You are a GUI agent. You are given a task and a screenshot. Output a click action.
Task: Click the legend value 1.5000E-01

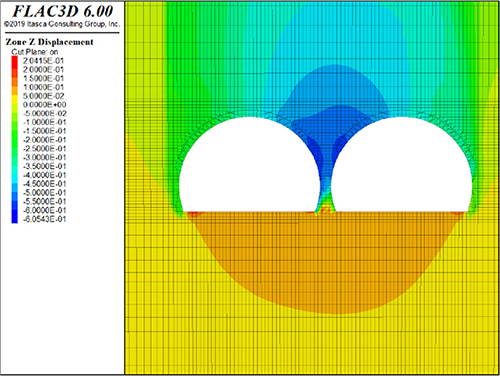point(43,78)
